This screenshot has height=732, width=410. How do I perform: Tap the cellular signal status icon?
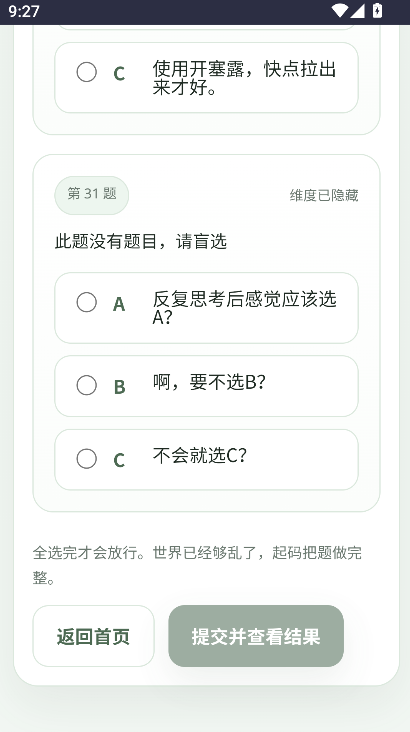(x=357, y=11)
